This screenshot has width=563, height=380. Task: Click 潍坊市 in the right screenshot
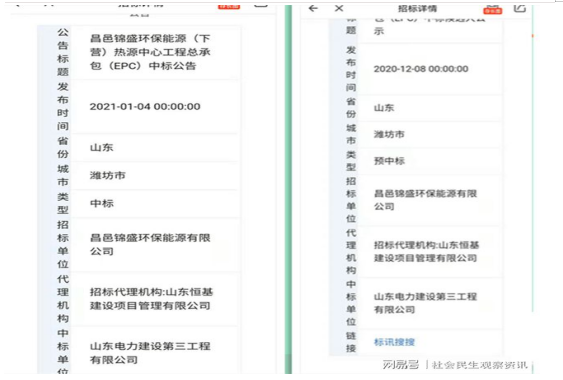pyautogui.click(x=389, y=134)
